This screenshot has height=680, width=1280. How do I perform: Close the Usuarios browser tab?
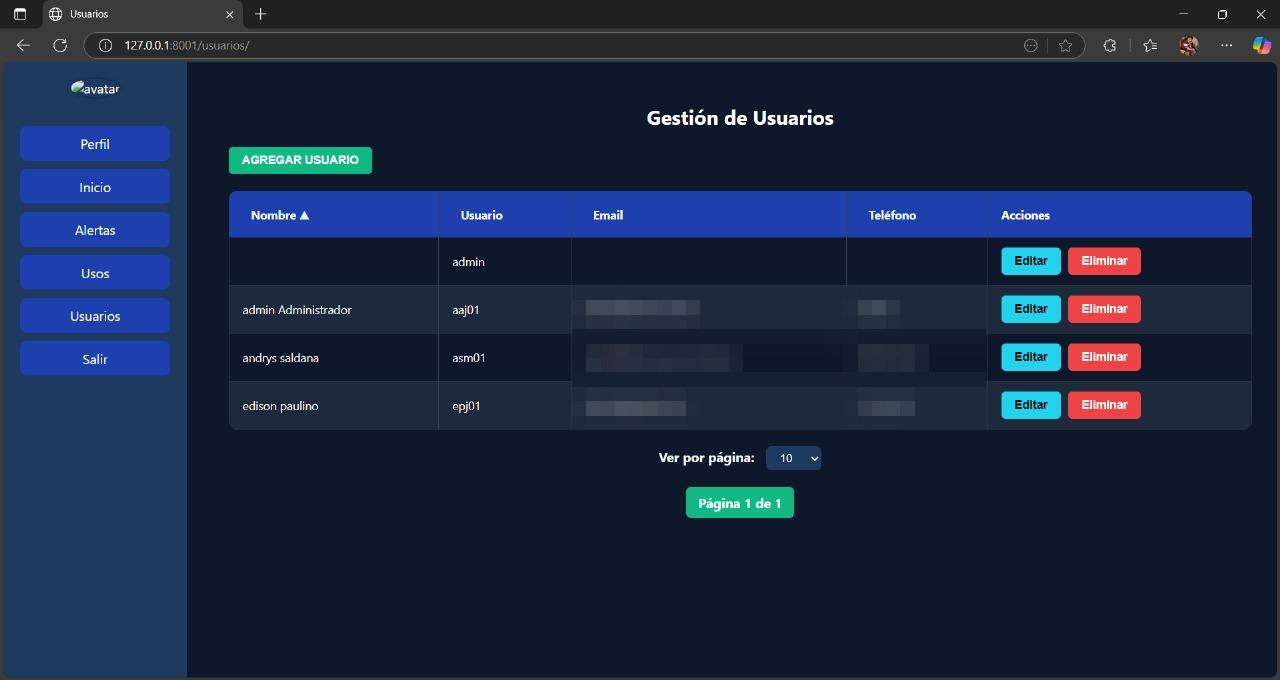click(230, 14)
